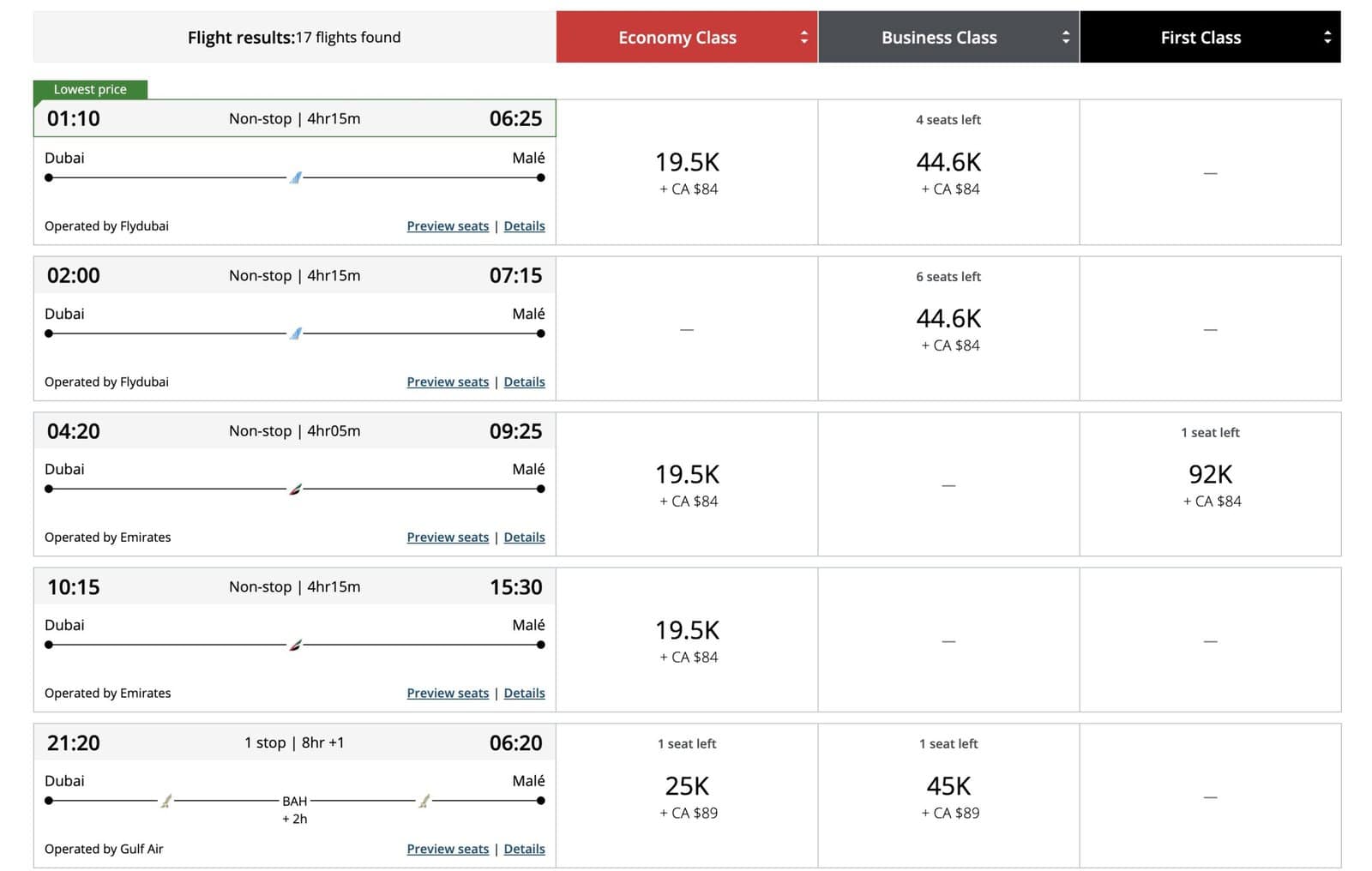Select the Economy Class column header
The image size is (1372, 871).
coord(677,37)
